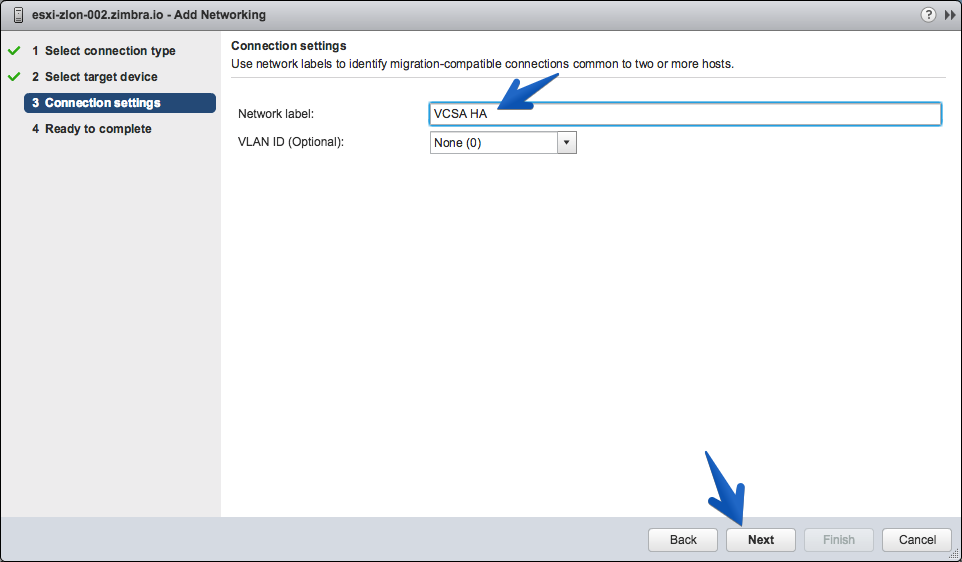Click green checkmark beside Select connection type
Image resolution: width=962 pixels, height=562 pixels.
14,50
